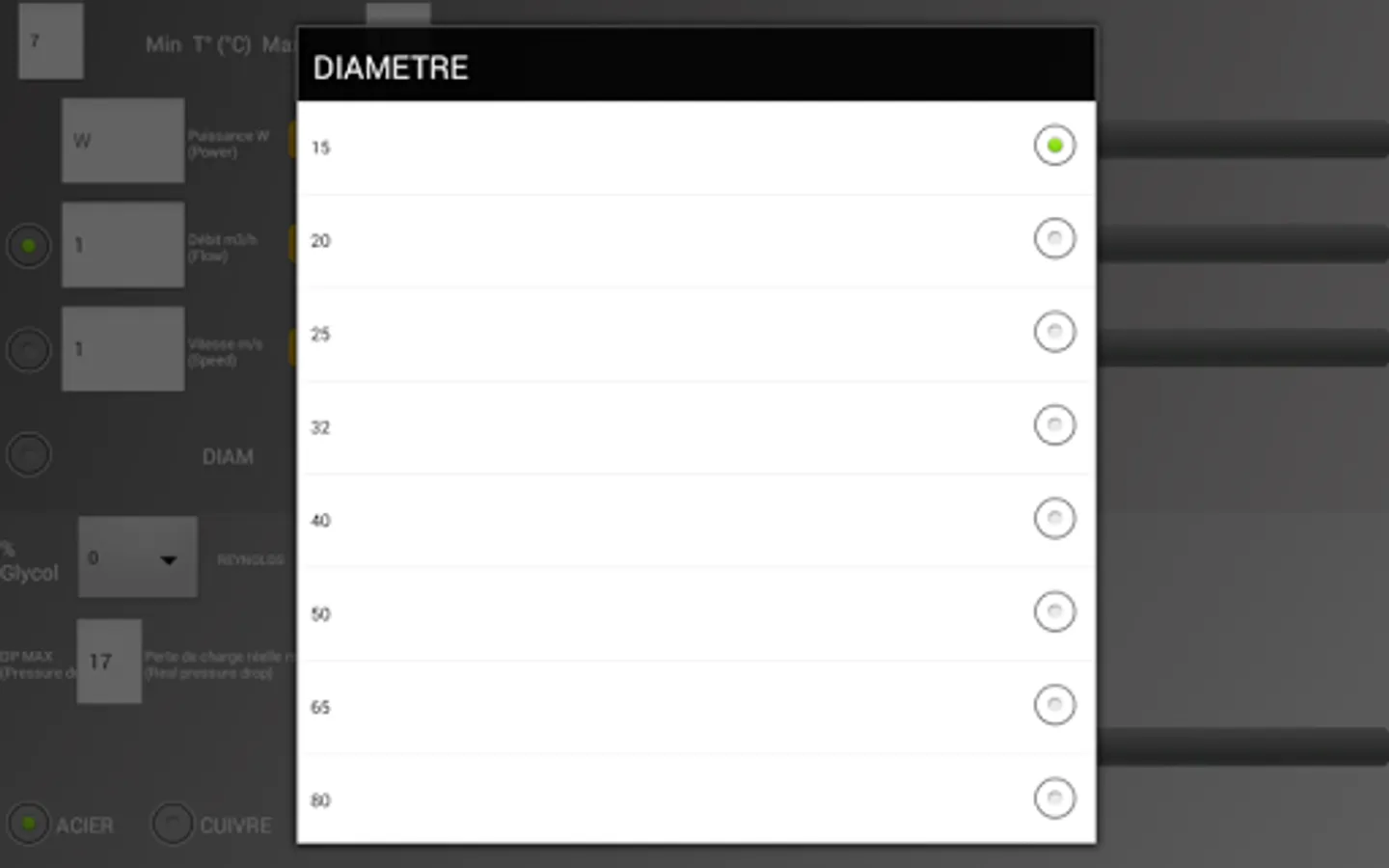Click the DP MAX field showing 17
This screenshot has height=868, width=1389.
click(x=109, y=662)
